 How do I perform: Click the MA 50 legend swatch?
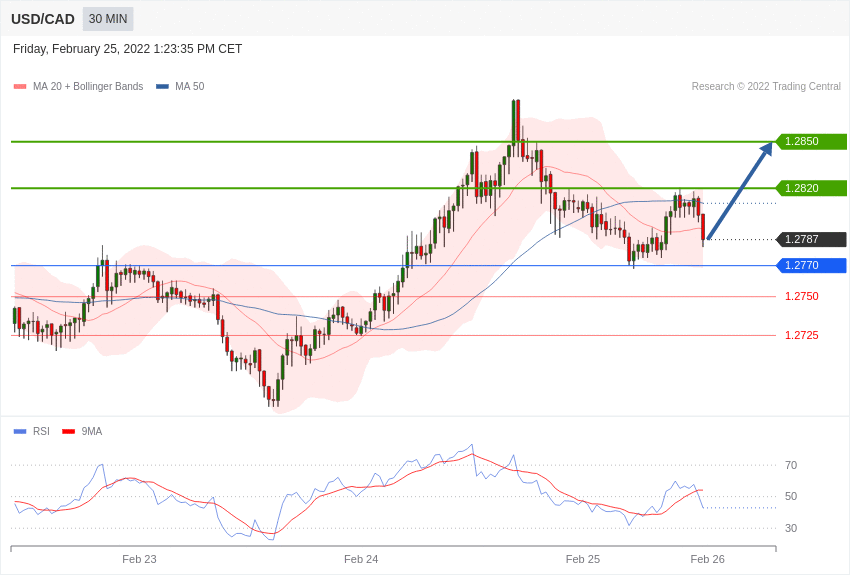162,86
